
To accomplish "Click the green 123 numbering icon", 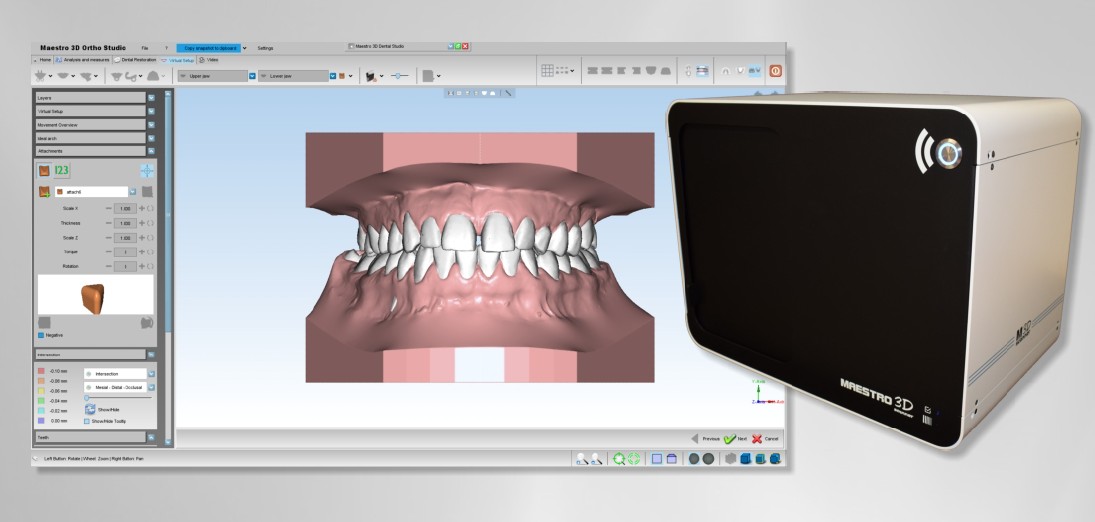I will pos(62,171).
